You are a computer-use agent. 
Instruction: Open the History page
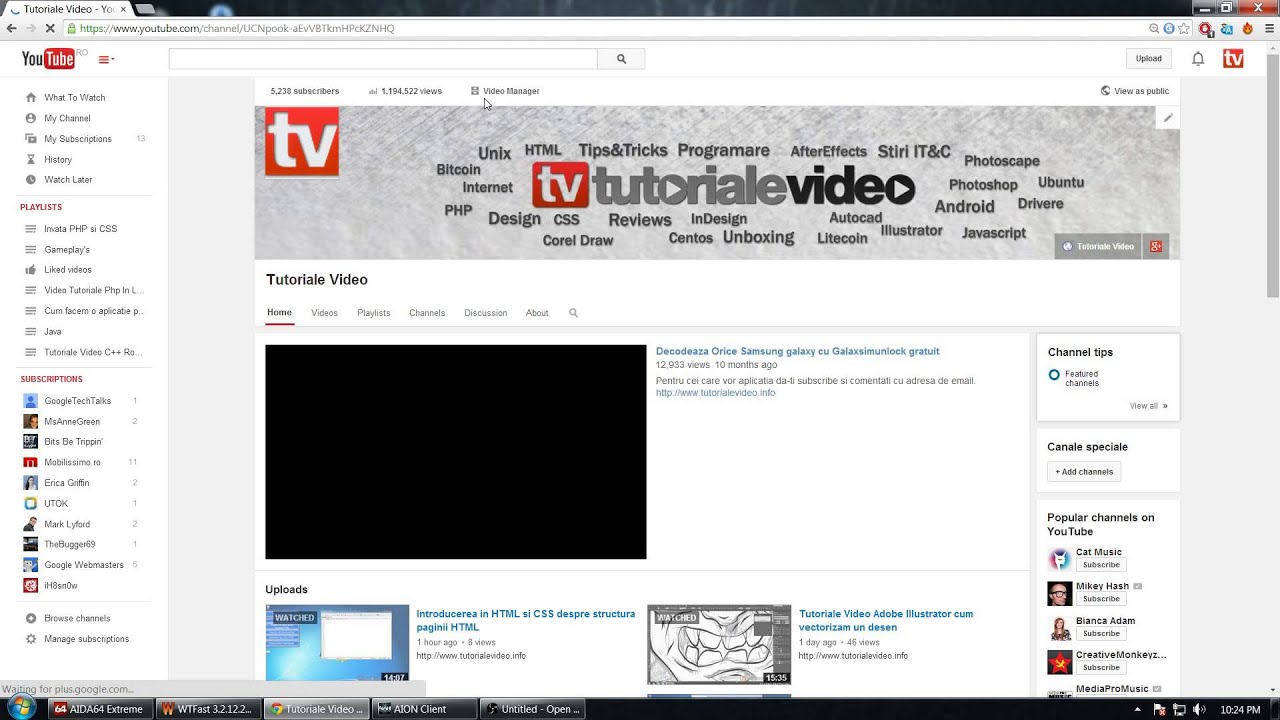point(58,159)
